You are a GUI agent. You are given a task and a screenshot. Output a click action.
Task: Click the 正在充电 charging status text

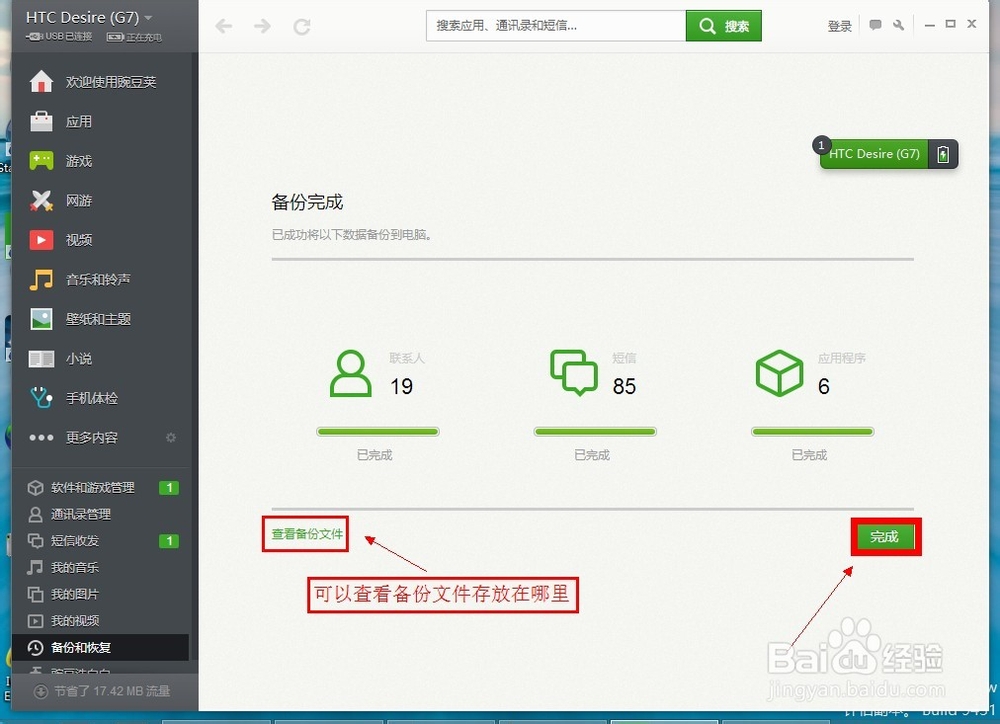coord(143,38)
